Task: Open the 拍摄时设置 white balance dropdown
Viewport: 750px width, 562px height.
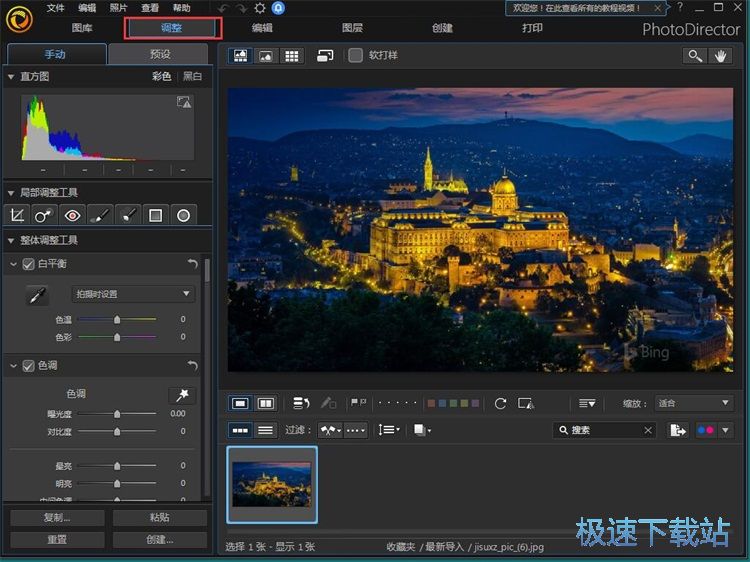Action: 133,294
